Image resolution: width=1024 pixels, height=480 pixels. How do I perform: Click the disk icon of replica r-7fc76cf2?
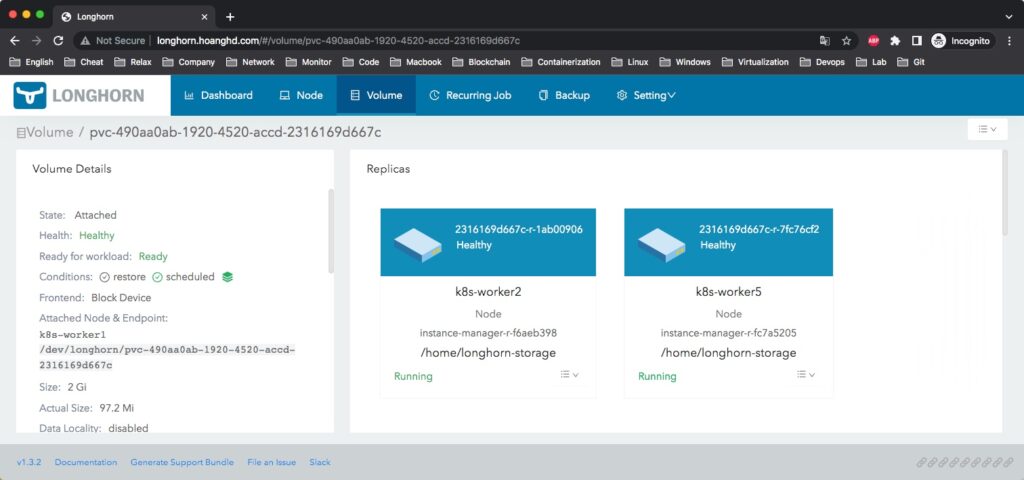pos(662,244)
